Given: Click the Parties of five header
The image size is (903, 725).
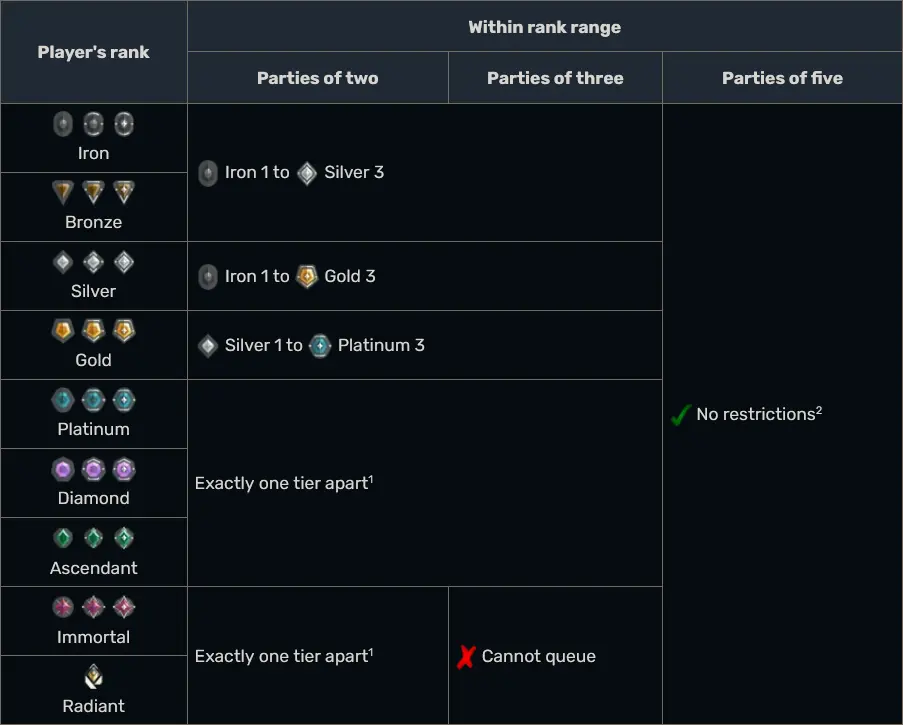Looking at the screenshot, I should 782,78.
